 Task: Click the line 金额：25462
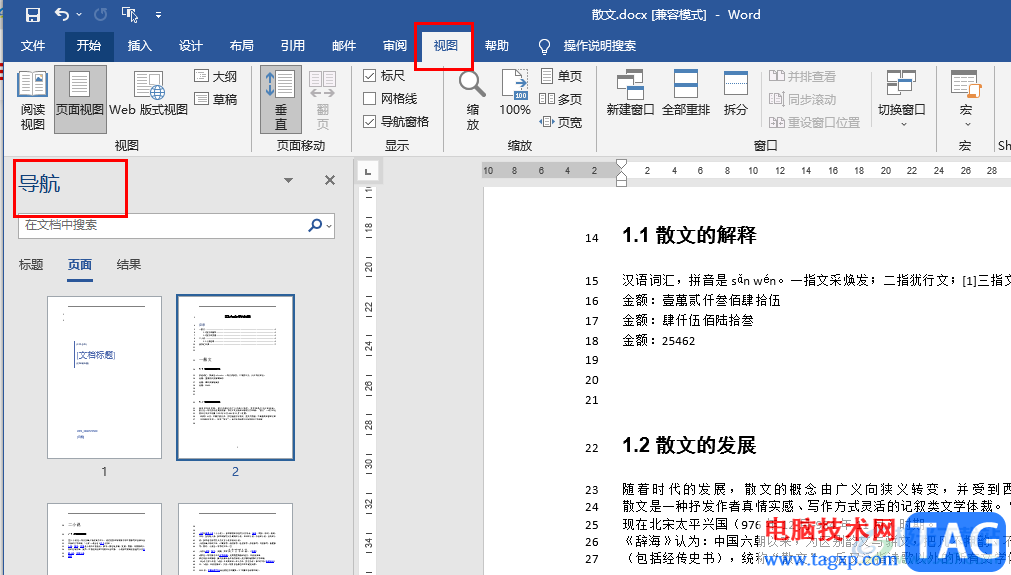[659, 341]
